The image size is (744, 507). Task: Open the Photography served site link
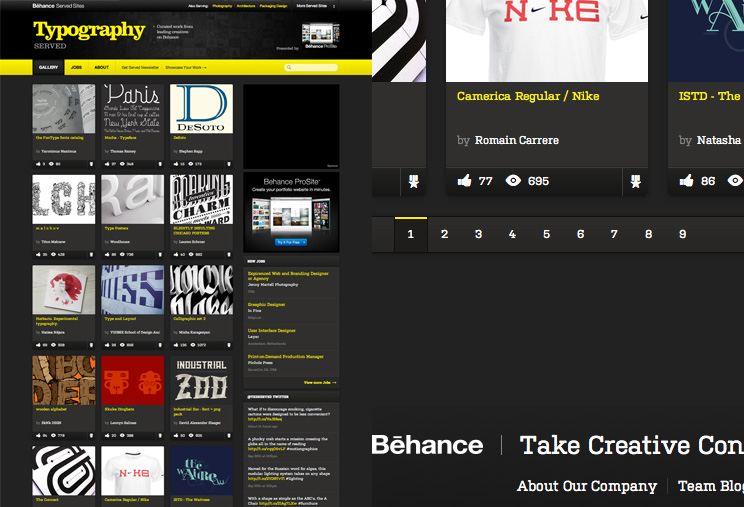coord(222,6)
